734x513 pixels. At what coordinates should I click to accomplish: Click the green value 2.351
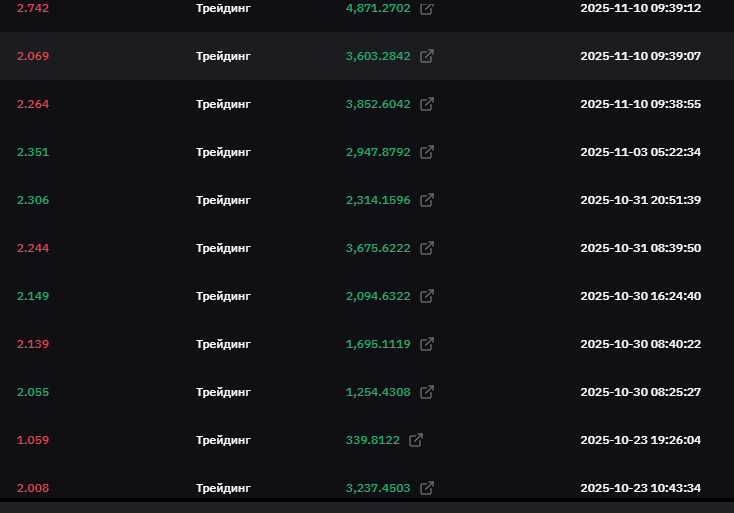coord(33,152)
